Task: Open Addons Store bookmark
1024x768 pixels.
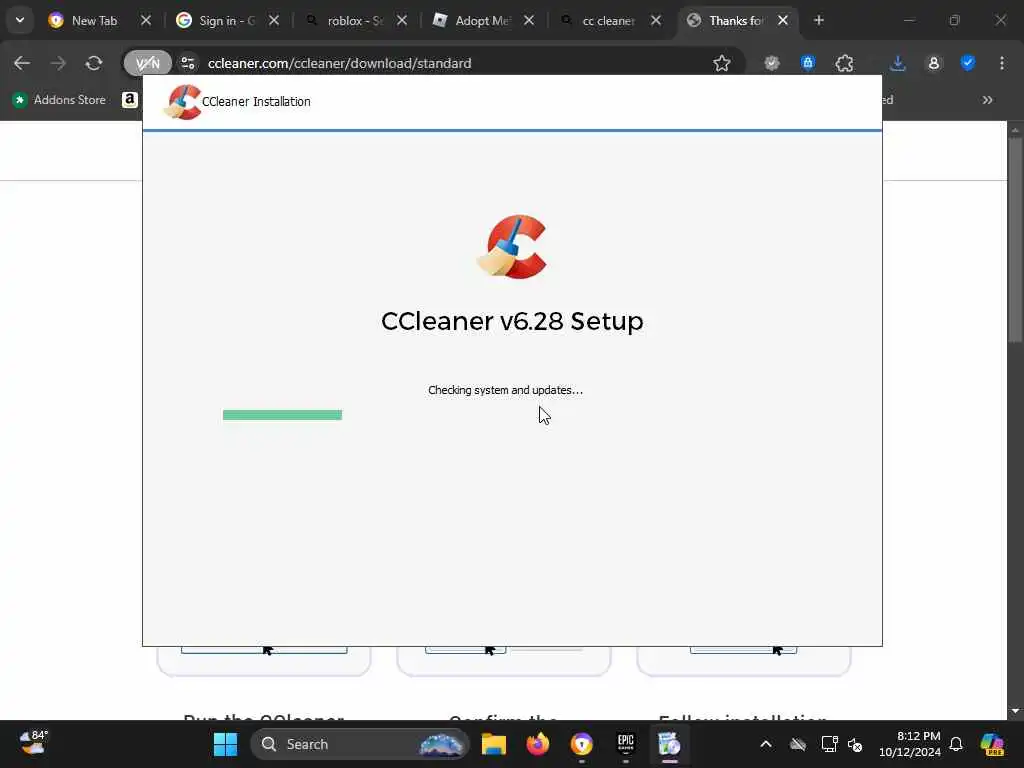Action: point(59,100)
